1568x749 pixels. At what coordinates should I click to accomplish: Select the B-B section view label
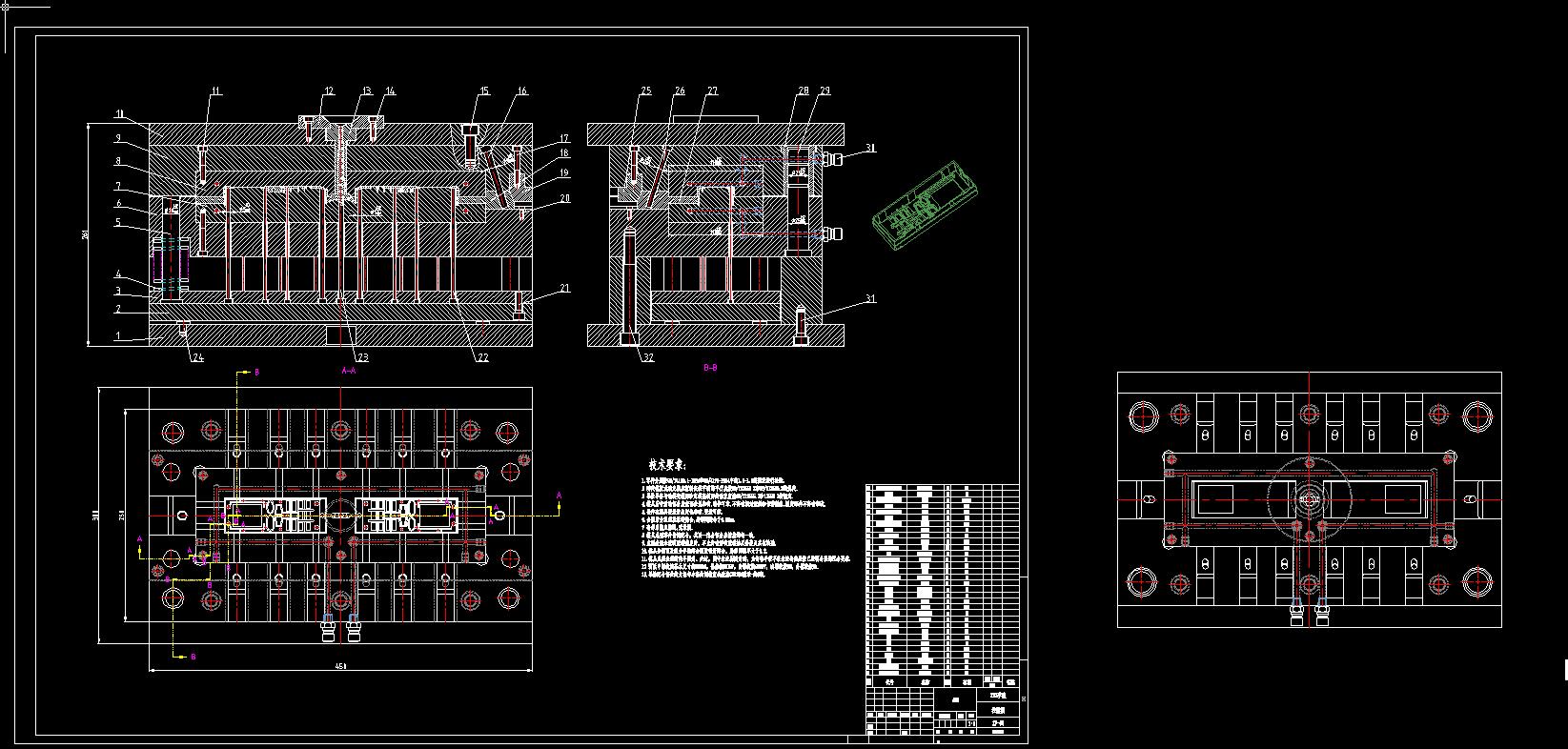point(710,367)
